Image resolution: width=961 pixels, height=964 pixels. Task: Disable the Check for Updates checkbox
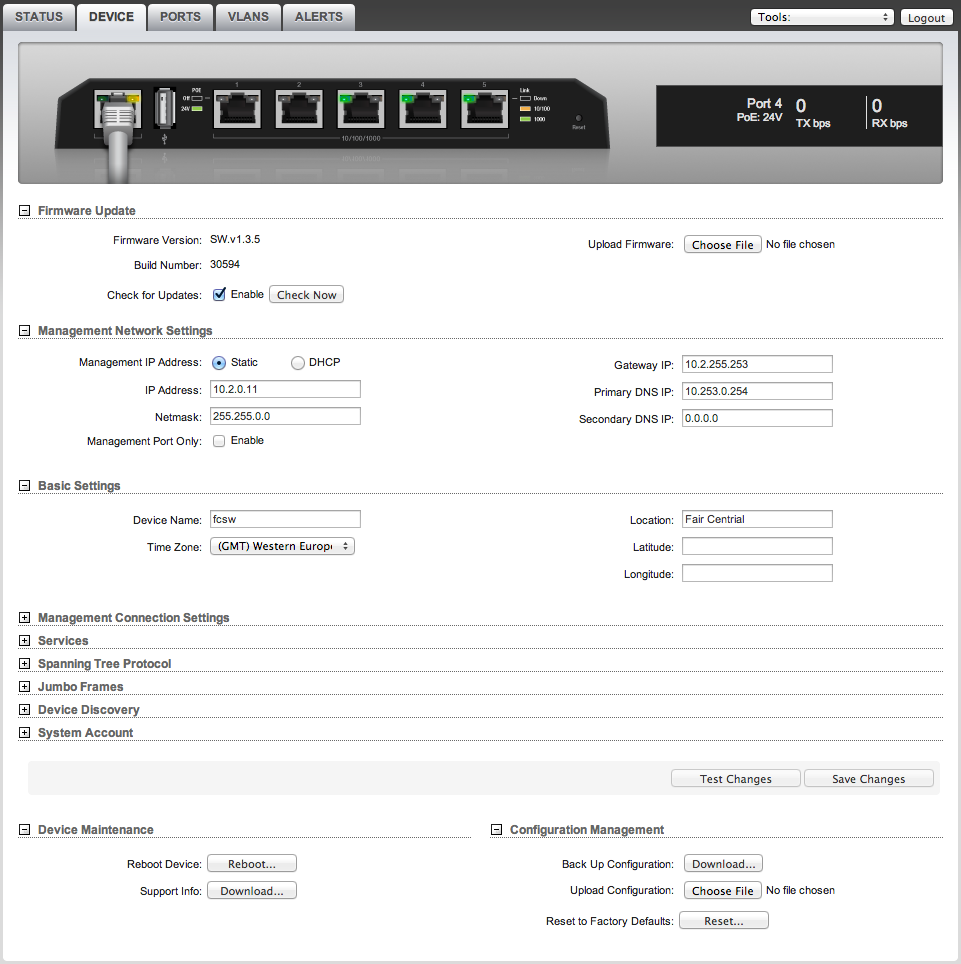click(x=219, y=294)
